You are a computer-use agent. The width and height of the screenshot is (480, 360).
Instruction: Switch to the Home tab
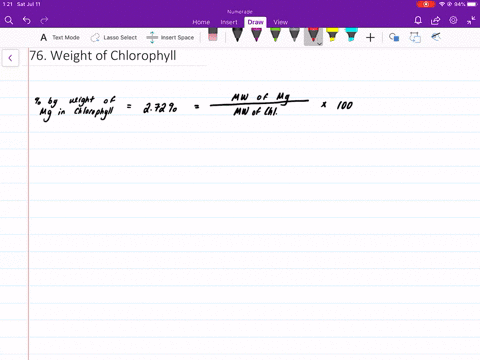pos(201,22)
